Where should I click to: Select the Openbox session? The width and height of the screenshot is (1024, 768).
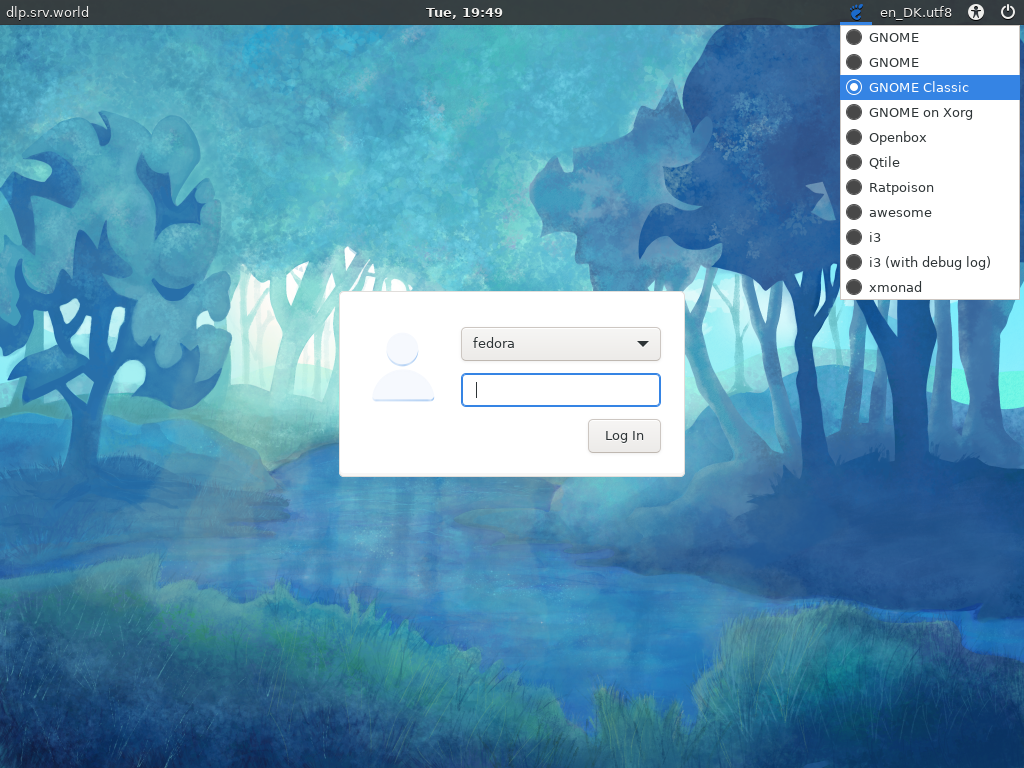tap(895, 137)
